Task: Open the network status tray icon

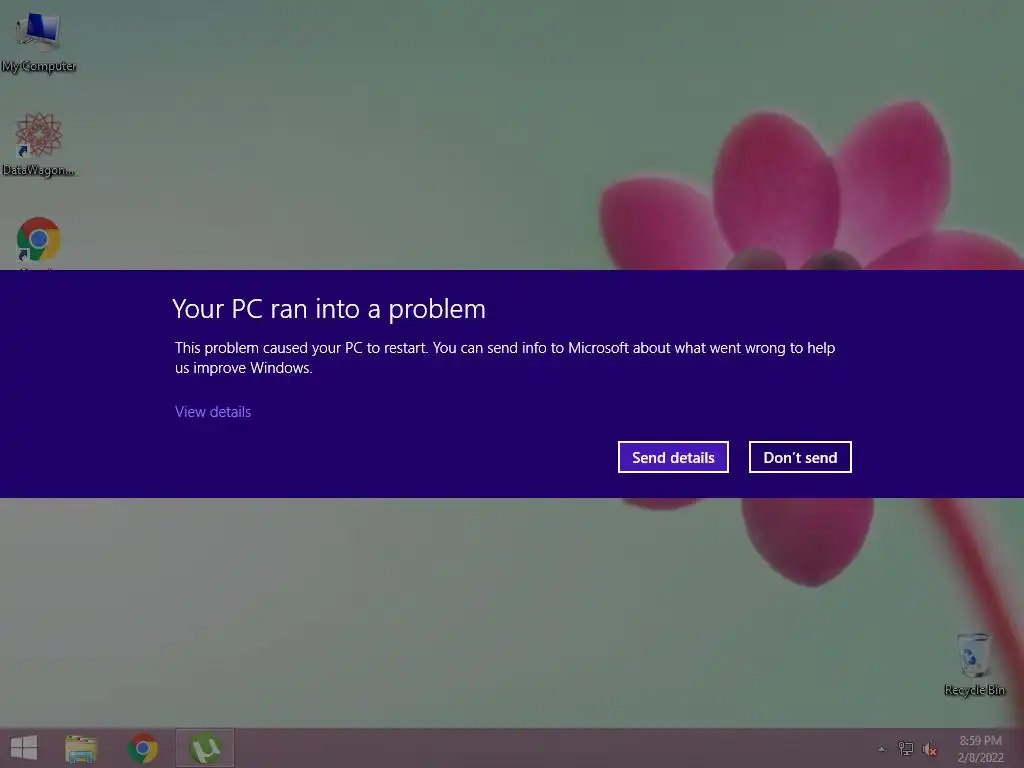Action: coord(906,748)
